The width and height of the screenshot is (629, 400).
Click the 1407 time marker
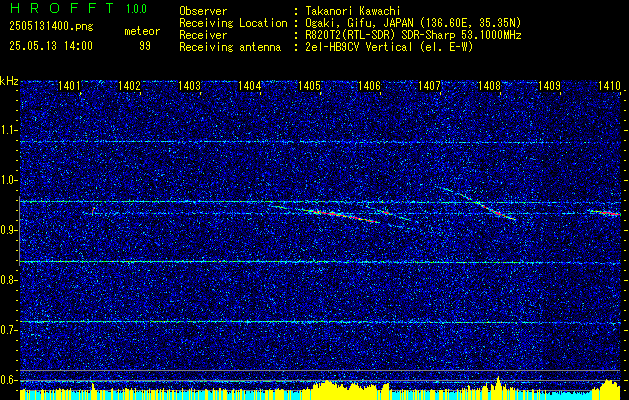[429, 85]
